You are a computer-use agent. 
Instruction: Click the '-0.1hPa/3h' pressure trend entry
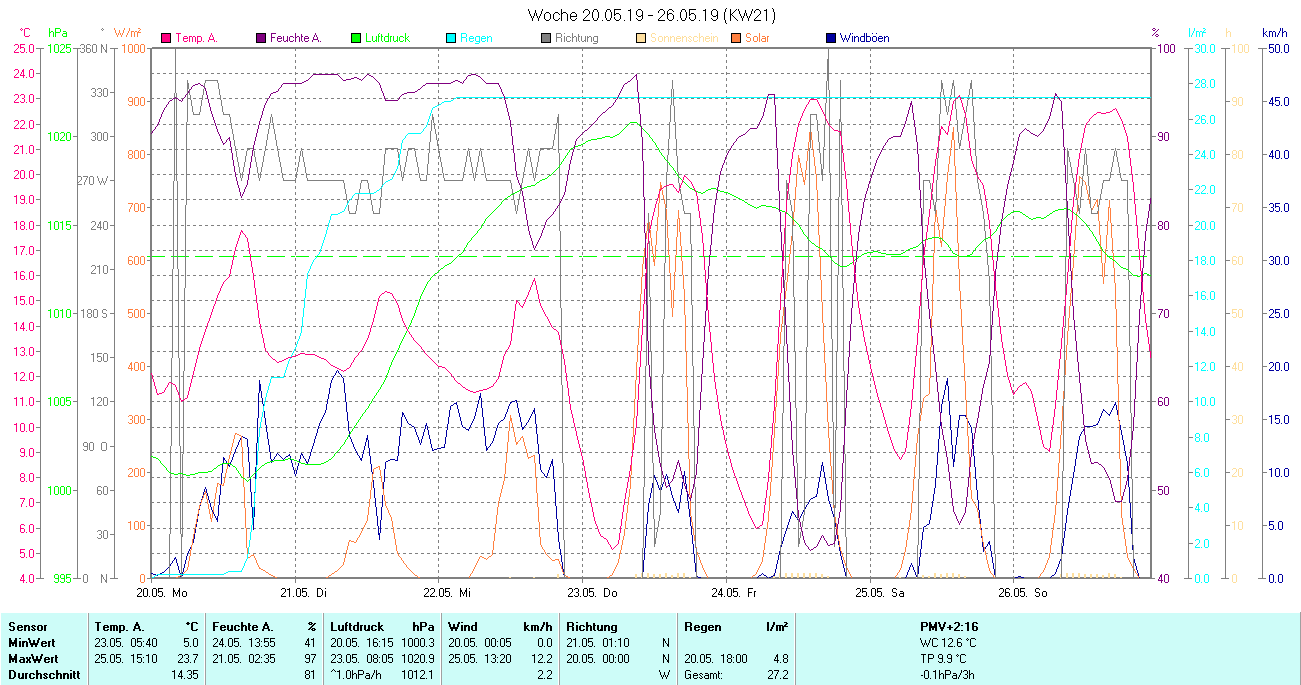[x=949, y=675]
